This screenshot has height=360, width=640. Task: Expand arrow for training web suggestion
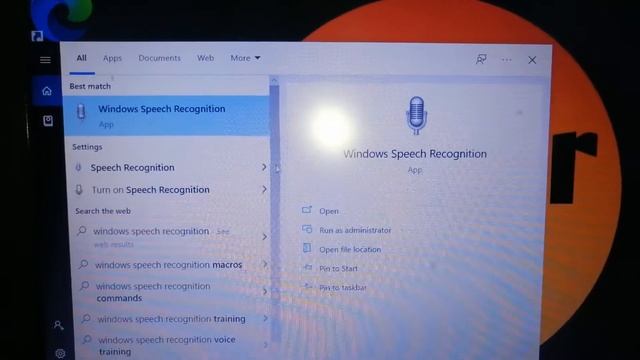(266, 318)
